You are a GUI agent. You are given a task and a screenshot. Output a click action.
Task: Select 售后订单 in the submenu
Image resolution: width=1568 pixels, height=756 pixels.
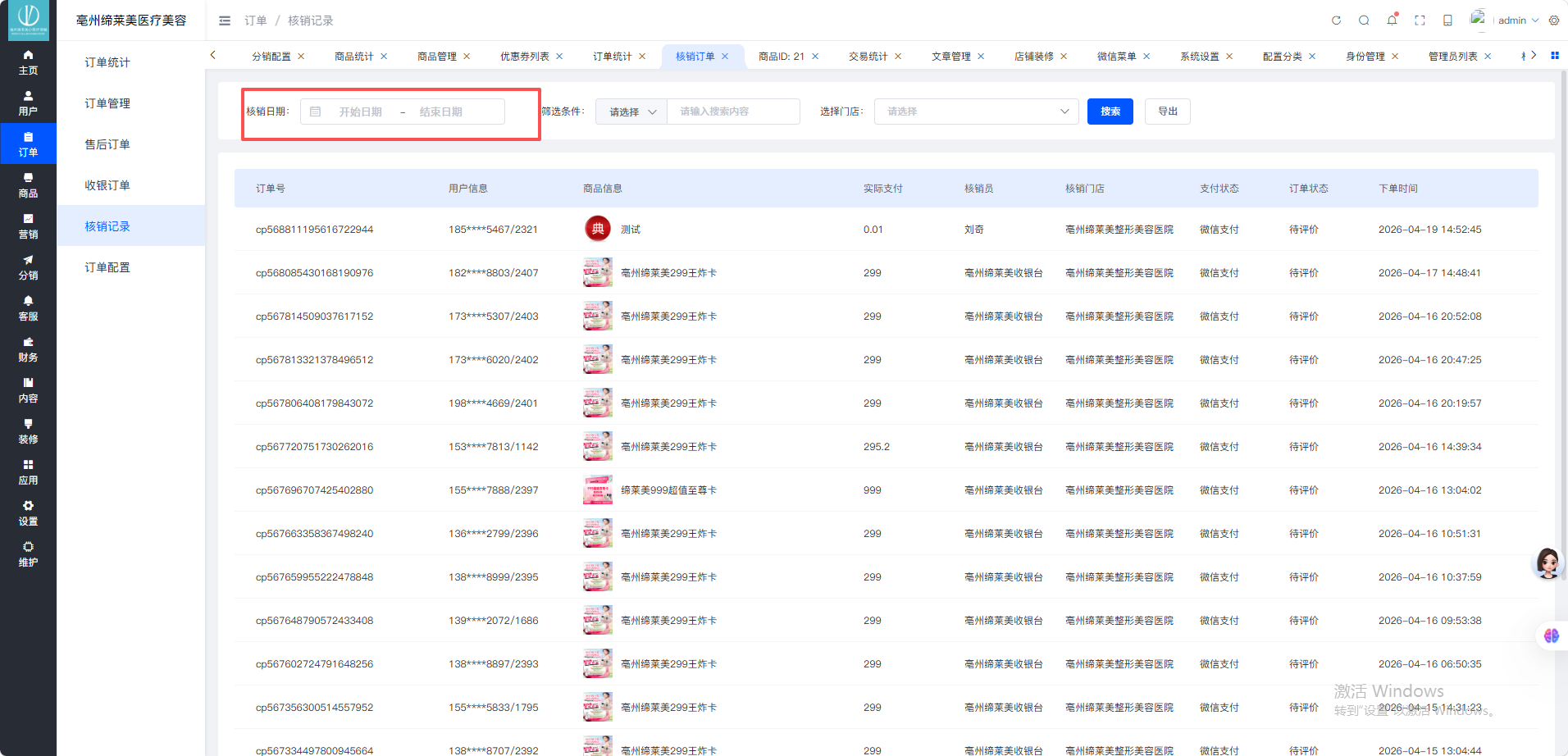click(x=107, y=144)
